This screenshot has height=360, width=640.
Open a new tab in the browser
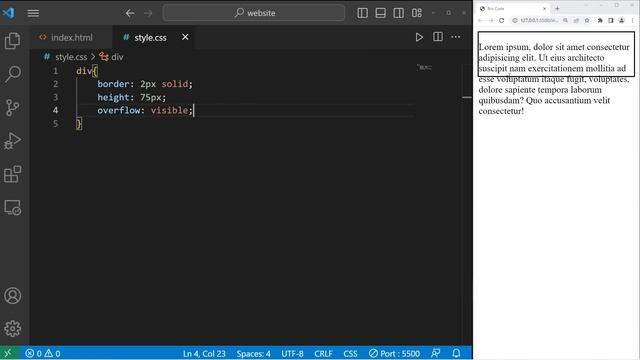point(557,8)
